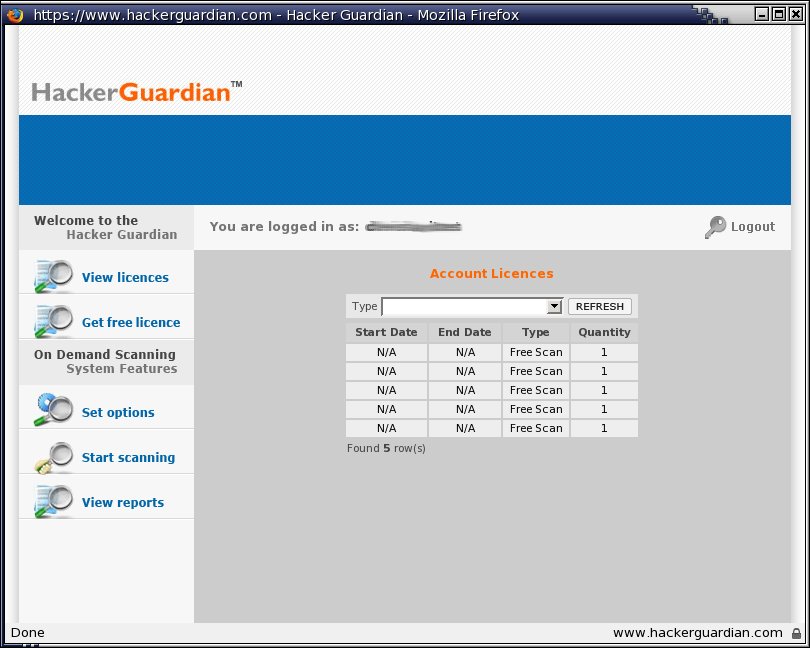Click www.hackerguardian.com in the status bar
This screenshot has width=810, height=648.
(x=697, y=633)
